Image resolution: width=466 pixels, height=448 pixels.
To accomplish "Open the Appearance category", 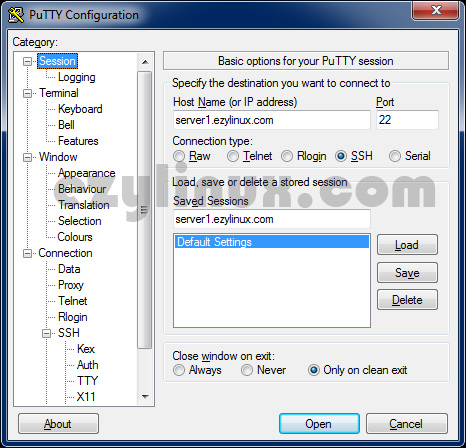I will pyautogui.click(x=86, y=173).
